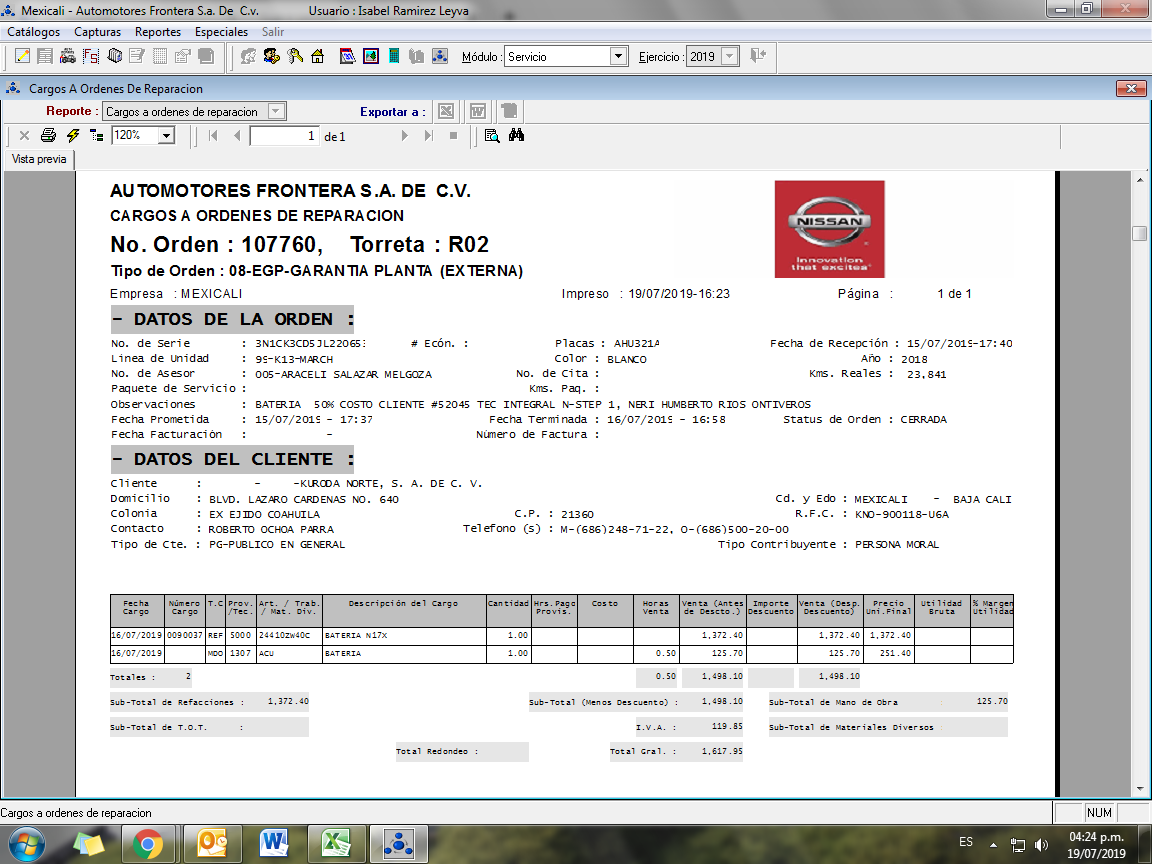Open the Catálogos menu
This screenshot has height=864, width=1152.
tap(34, 32)
